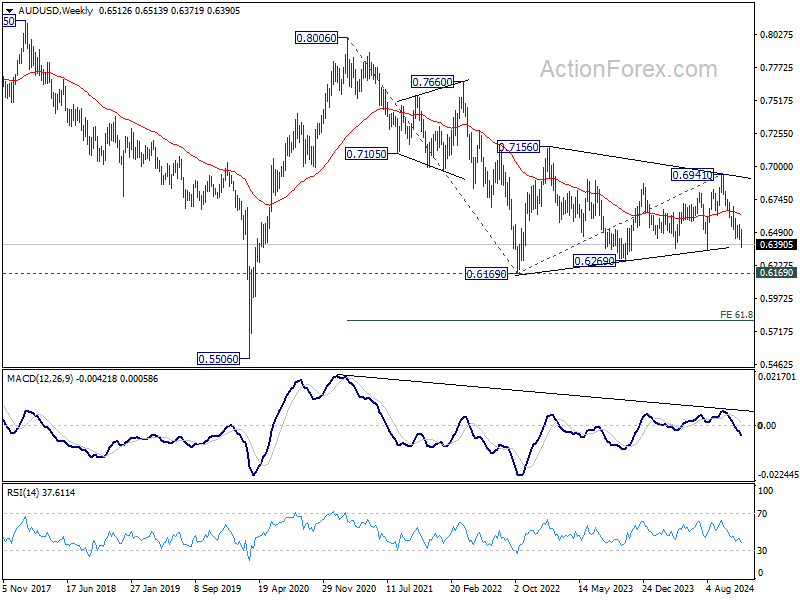This screenshot has height=600, width=800.
Task: Click the RSI(14) 37.6114 indicator label
Action: [41, 492]
